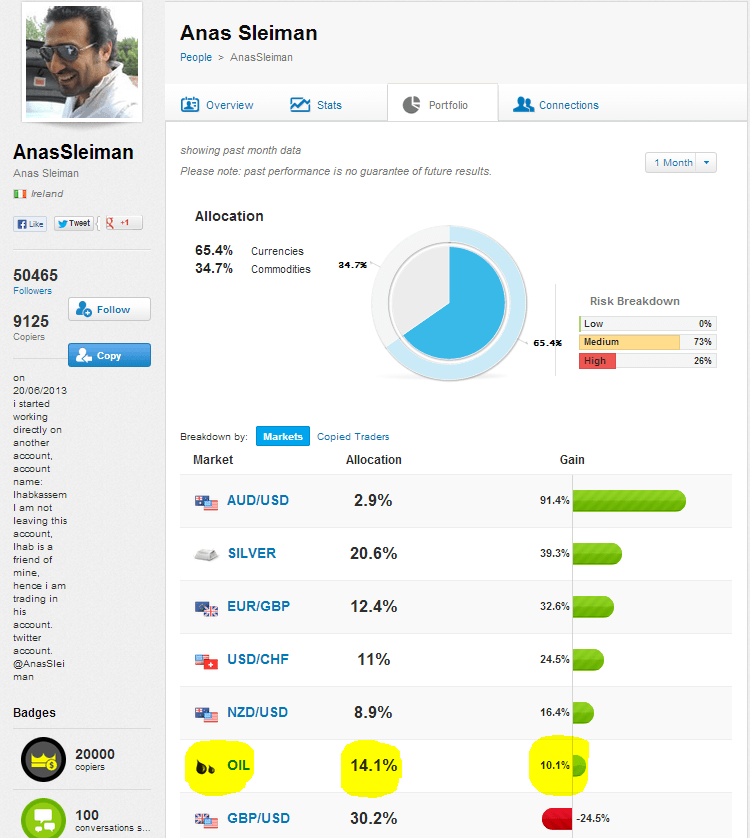Go to the People breadcrumb link

[x=196, y=57]
